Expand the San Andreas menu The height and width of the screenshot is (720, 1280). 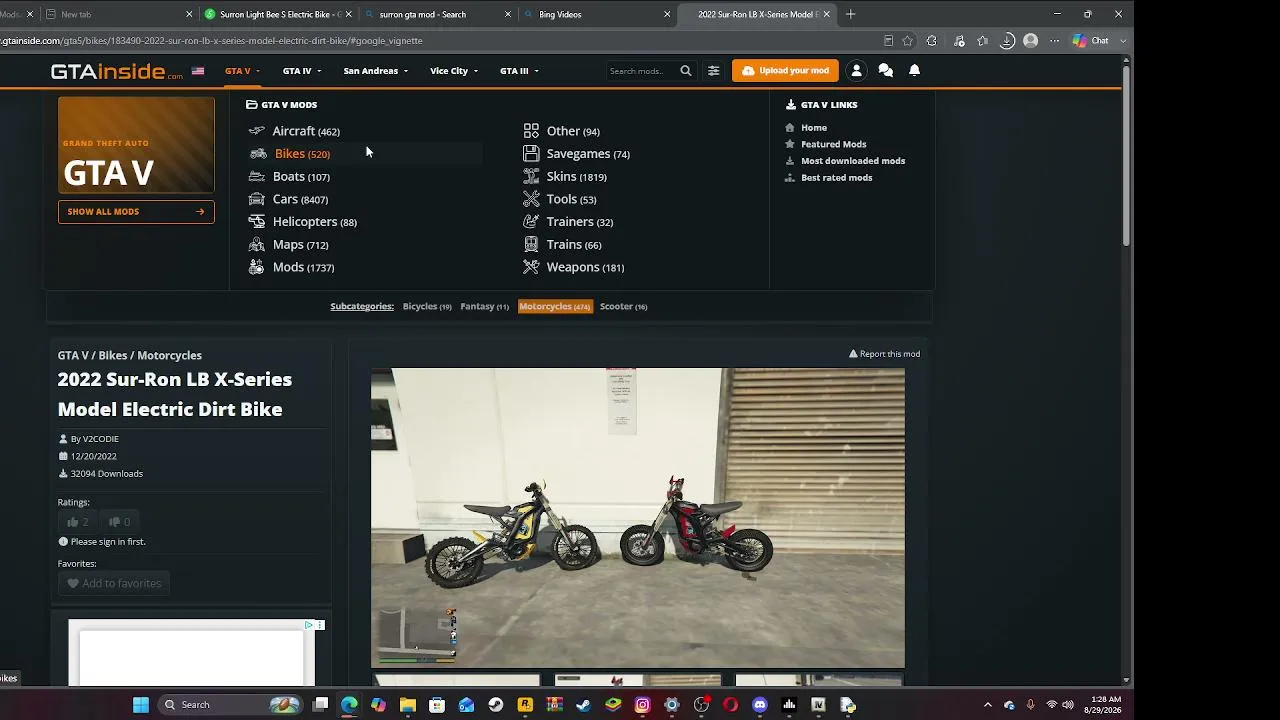coord(375,71)
